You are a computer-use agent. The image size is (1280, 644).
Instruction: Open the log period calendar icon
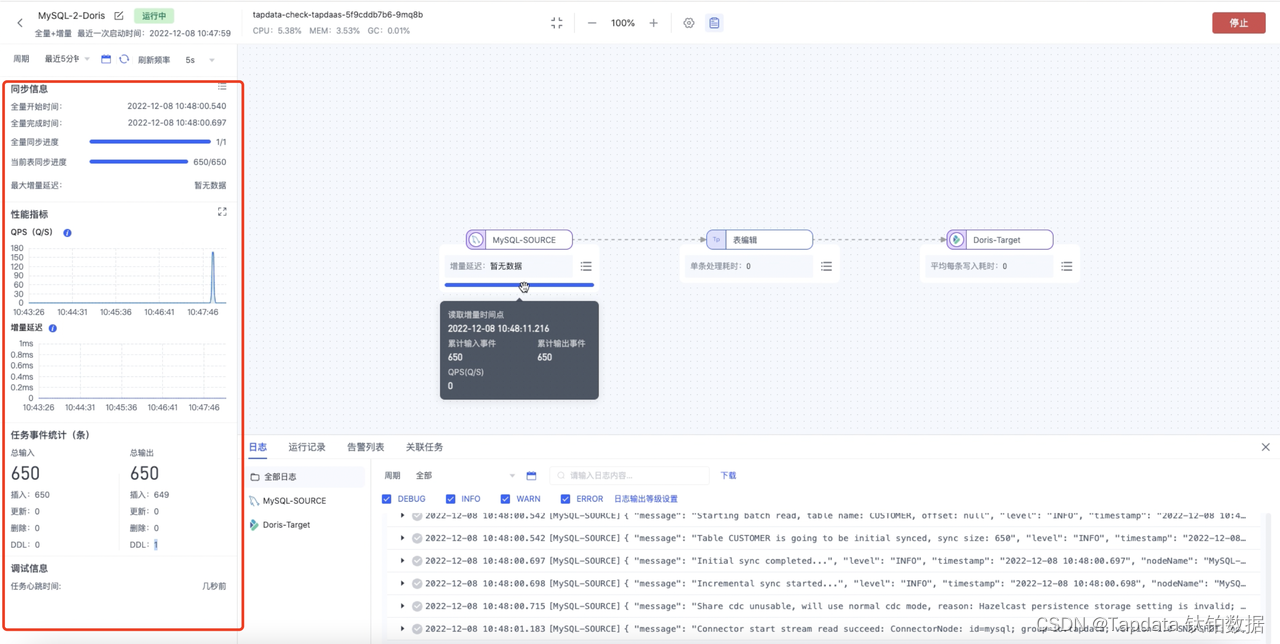(531, 476)
